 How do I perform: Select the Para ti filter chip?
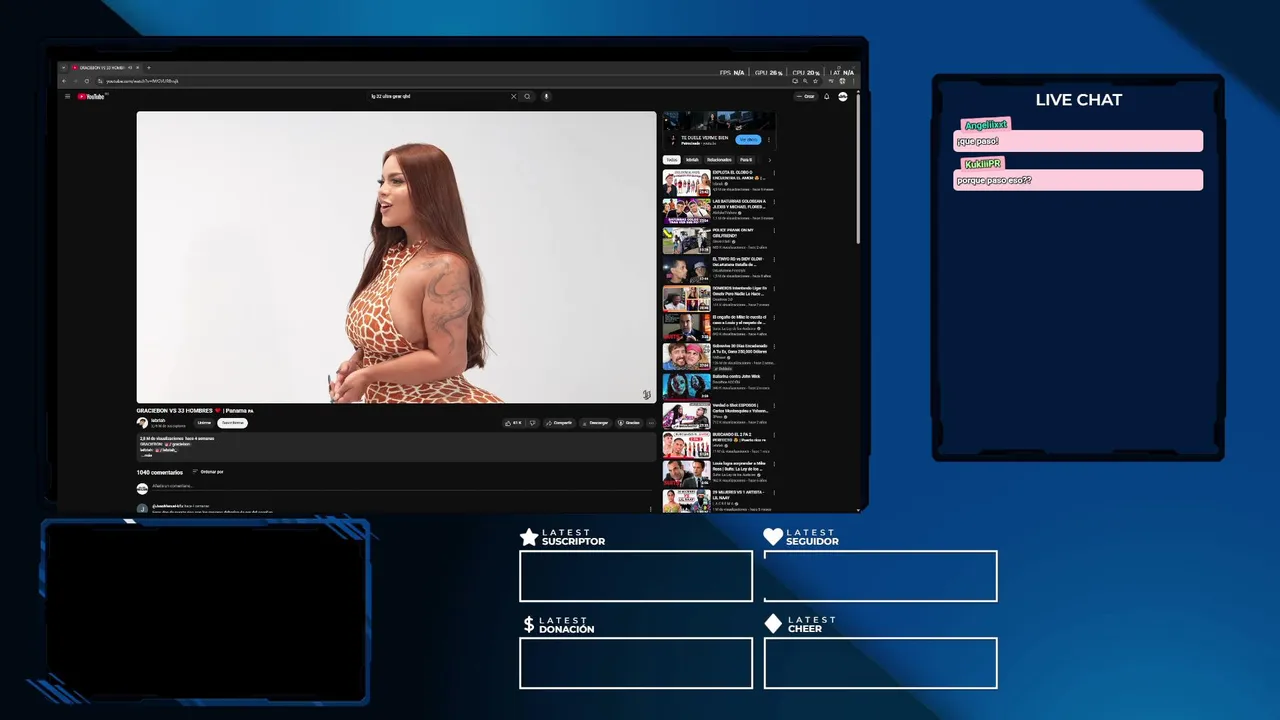pos(746,160)
